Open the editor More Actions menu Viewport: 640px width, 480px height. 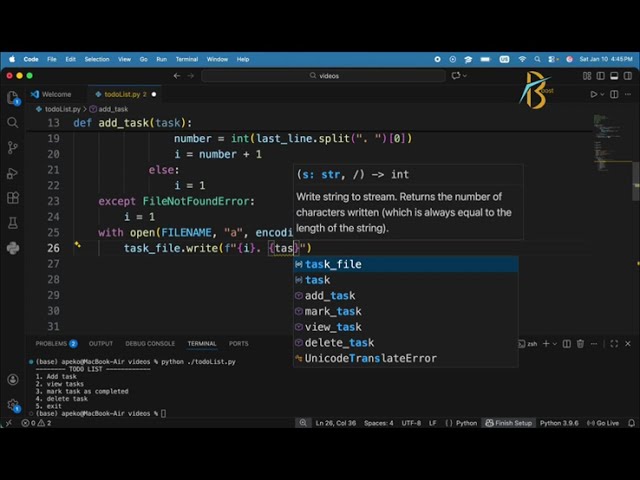(628, 94)
